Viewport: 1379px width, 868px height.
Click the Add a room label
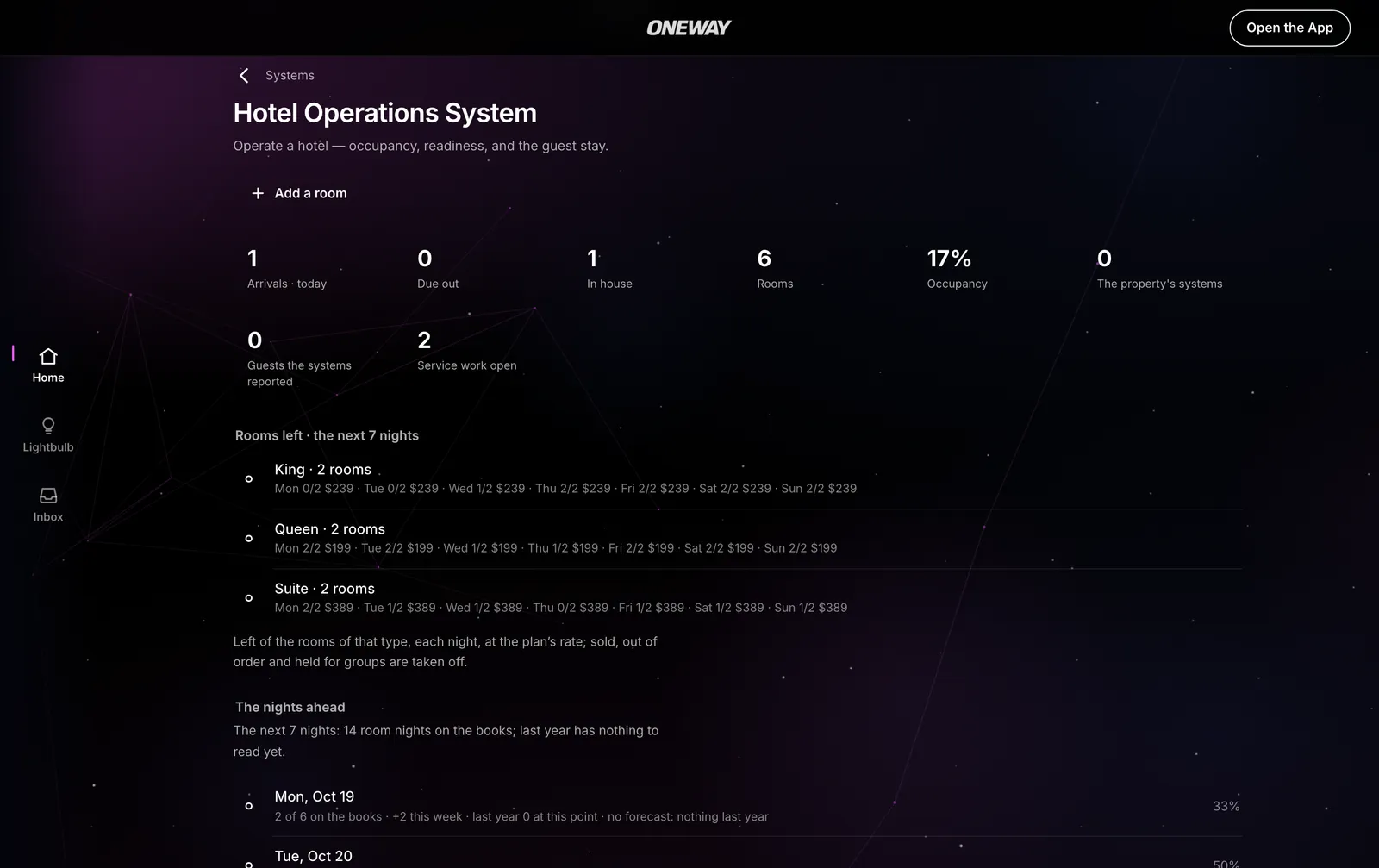[x=310, y=193]
